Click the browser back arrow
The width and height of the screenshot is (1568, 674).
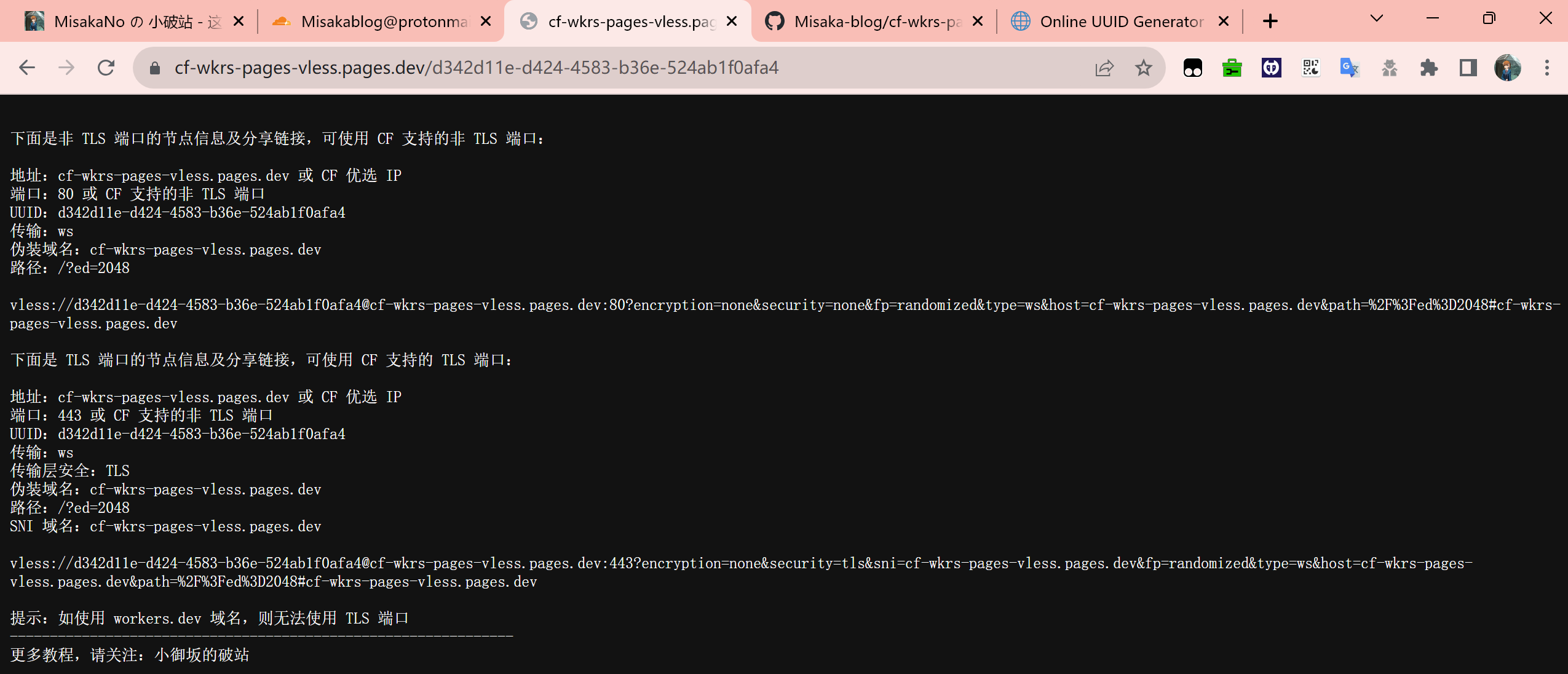click(x=27, y=68)
